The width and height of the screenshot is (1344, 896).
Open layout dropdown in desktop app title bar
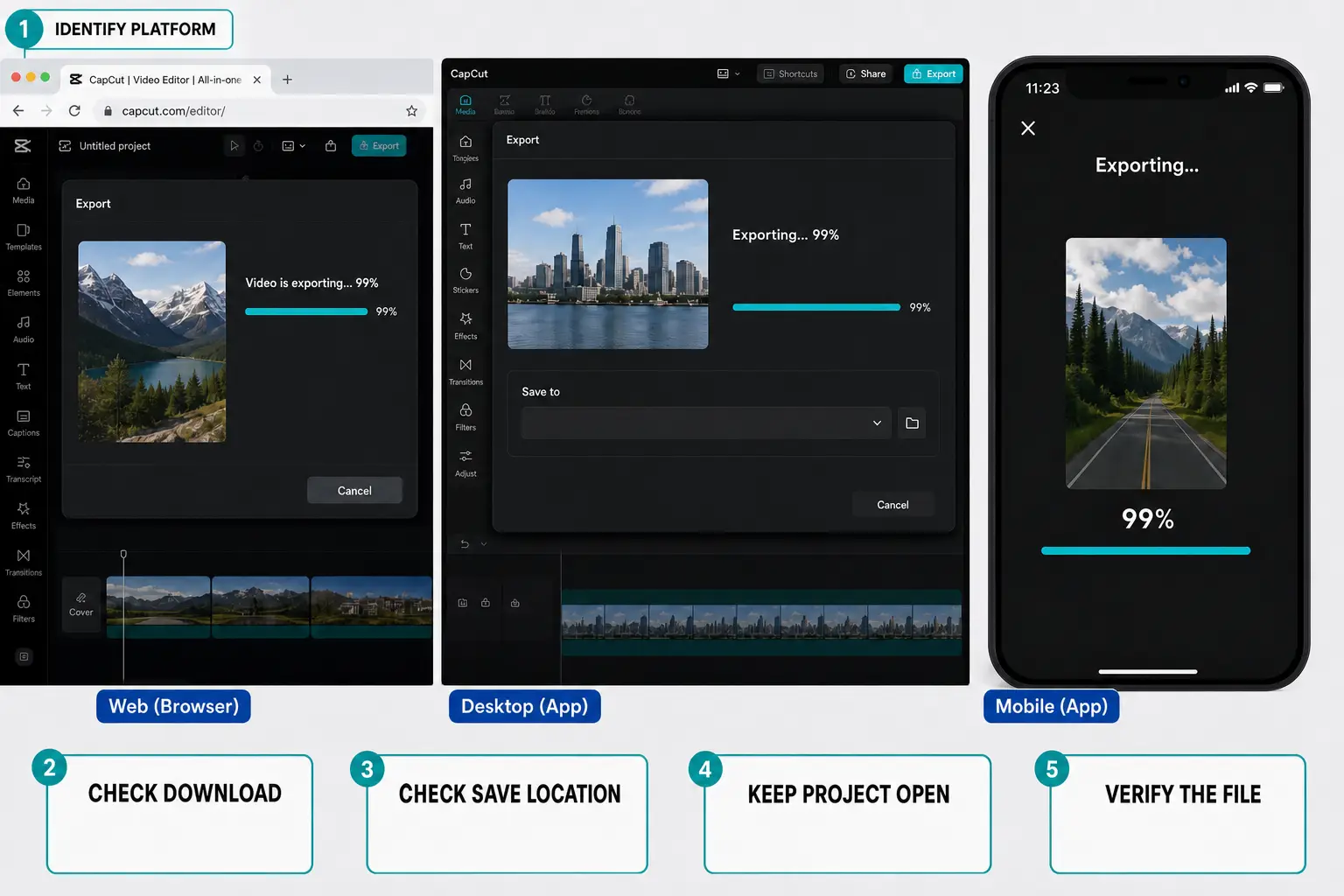(x=728, y=73)
